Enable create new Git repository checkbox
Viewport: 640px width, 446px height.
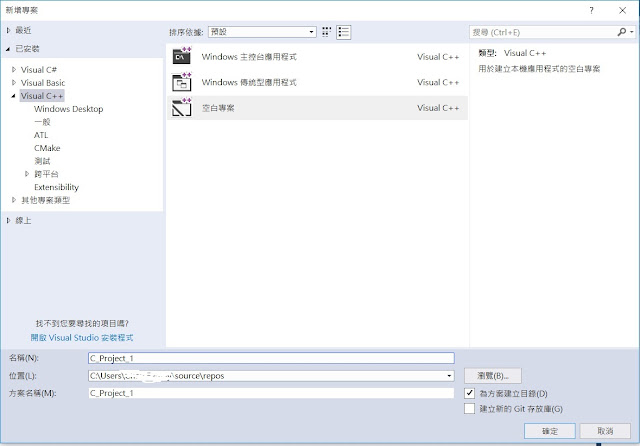point(469,408)
